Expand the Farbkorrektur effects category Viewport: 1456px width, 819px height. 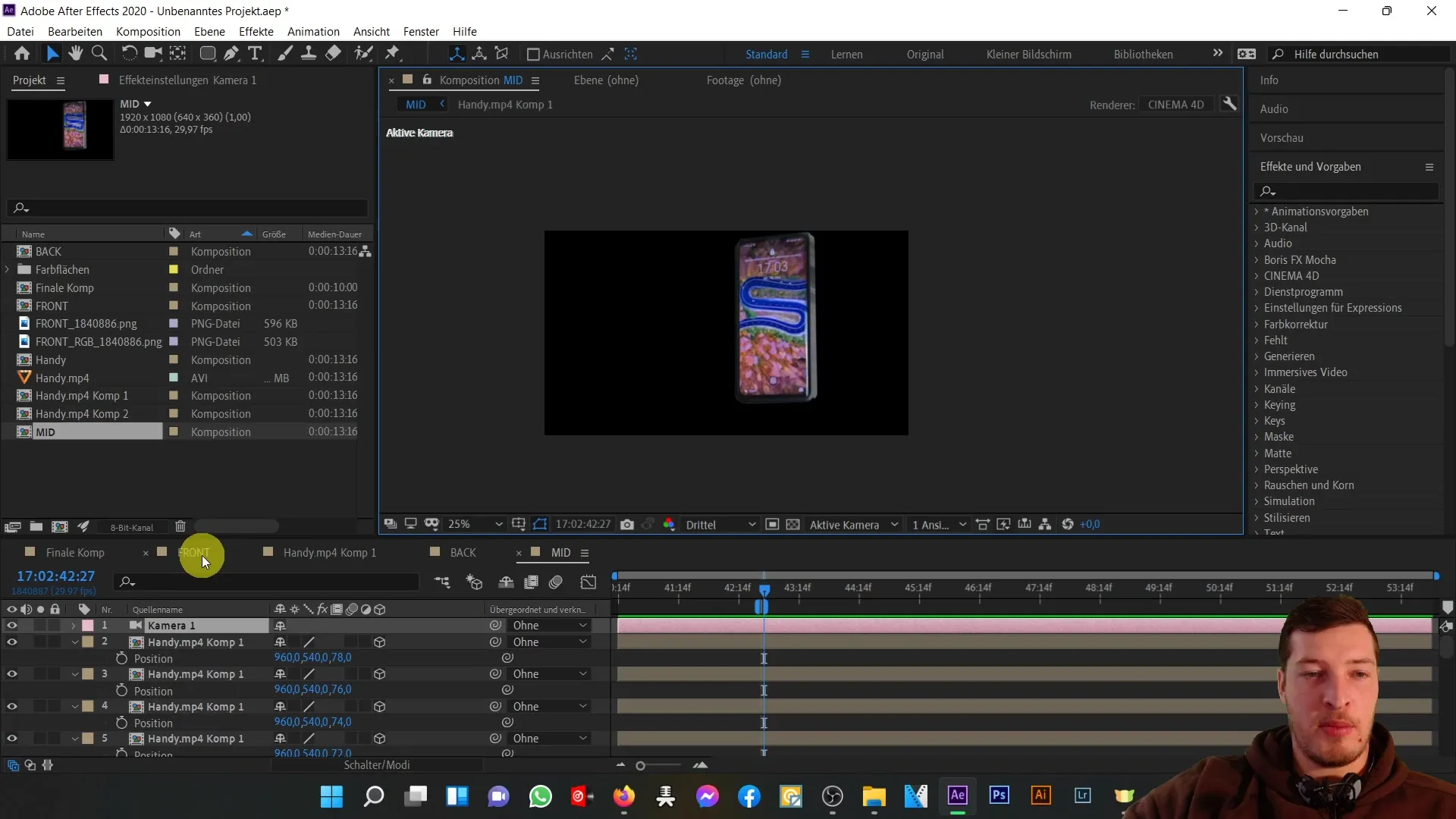(x=1257, y=325)
